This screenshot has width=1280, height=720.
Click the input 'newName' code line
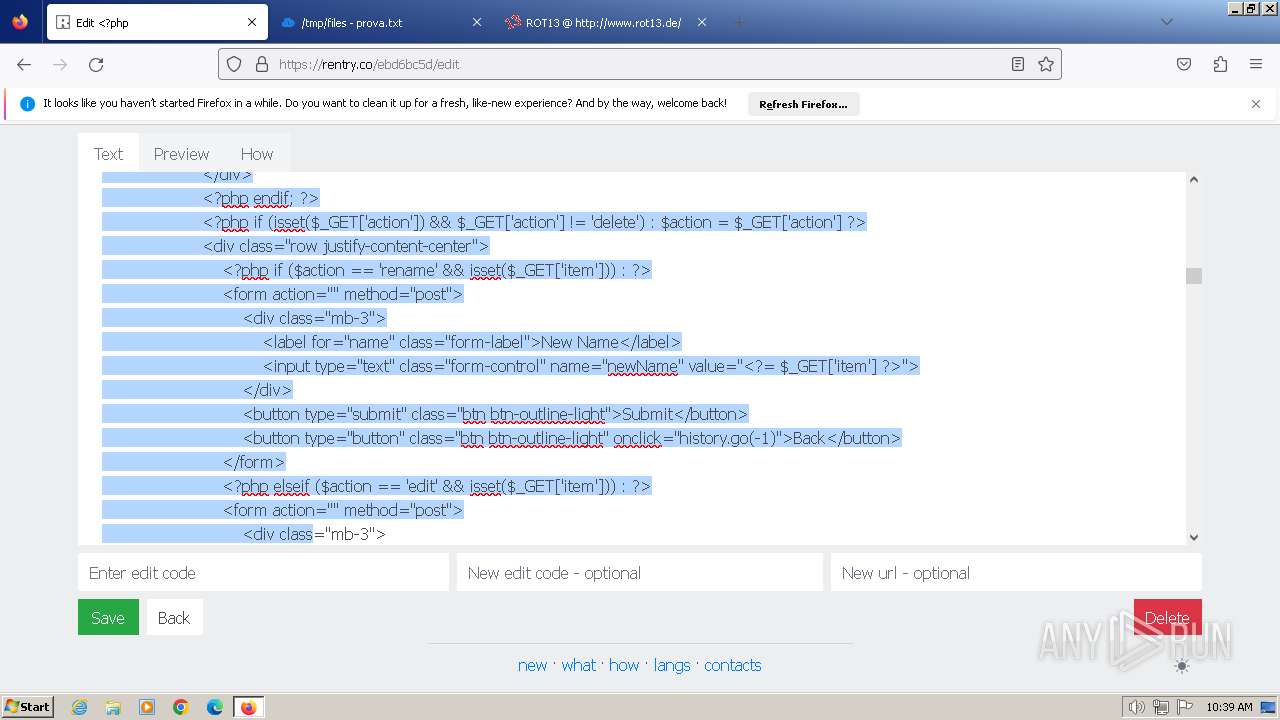(x=591, y=366)
